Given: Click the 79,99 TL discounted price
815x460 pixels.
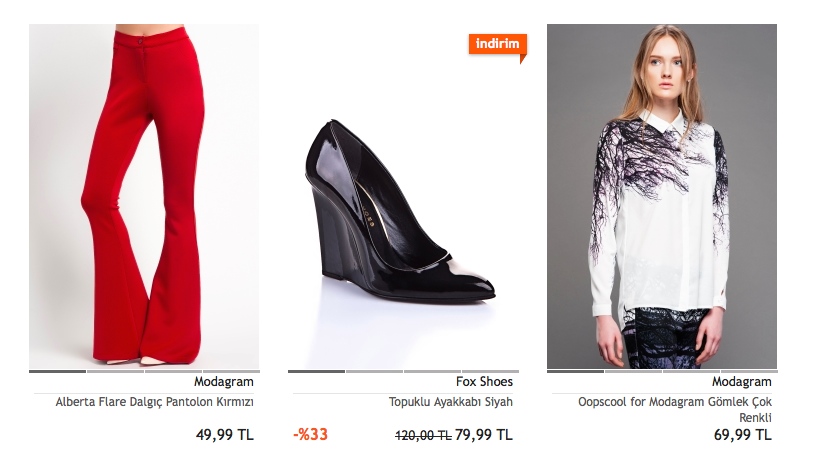Looking at the screenshot, I should point(484,435).
